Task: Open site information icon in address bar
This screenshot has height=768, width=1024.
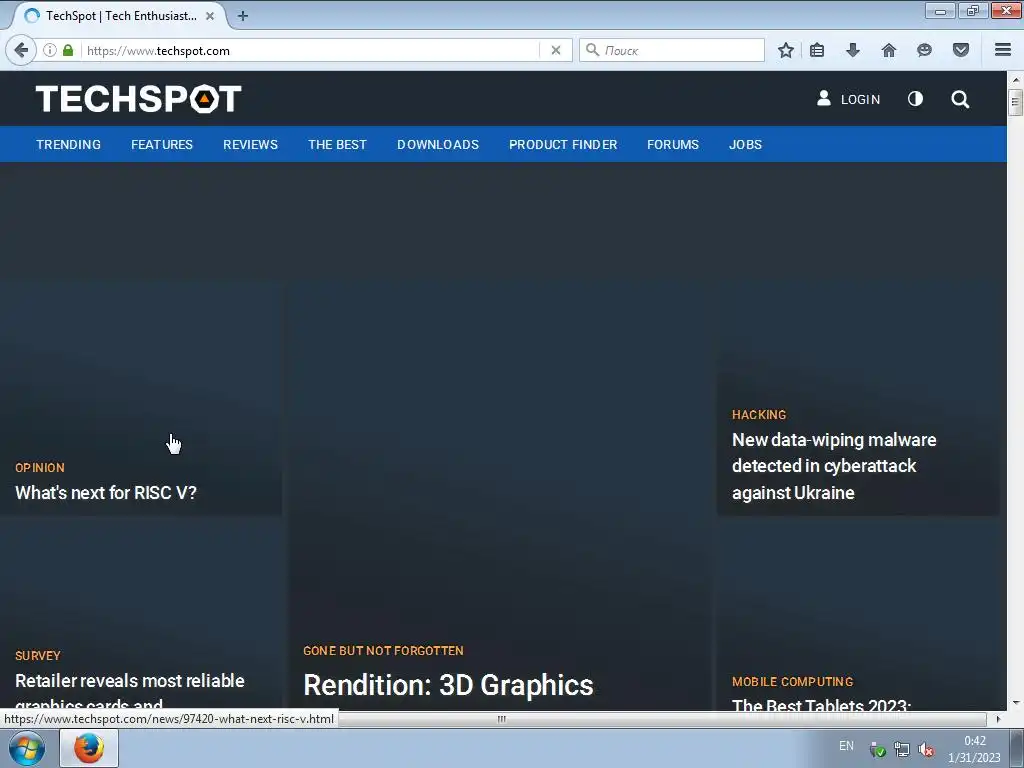Action: point(50,50)
